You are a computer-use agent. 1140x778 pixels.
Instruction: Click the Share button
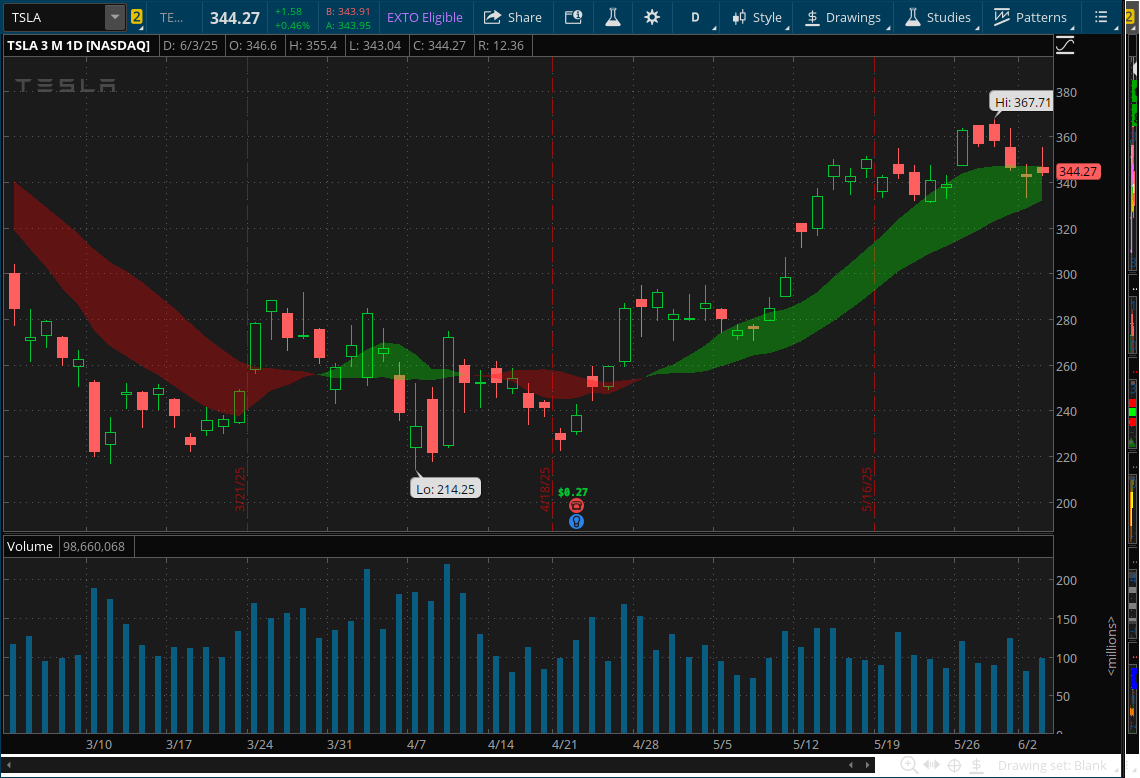point(513,17)
